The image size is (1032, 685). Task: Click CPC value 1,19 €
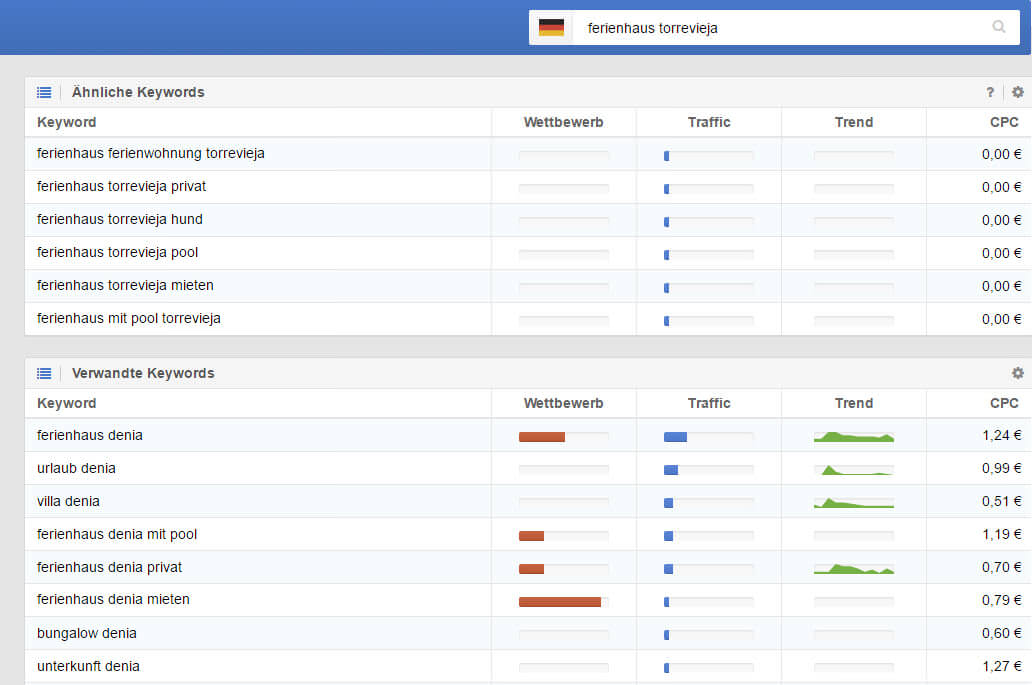1002,534
